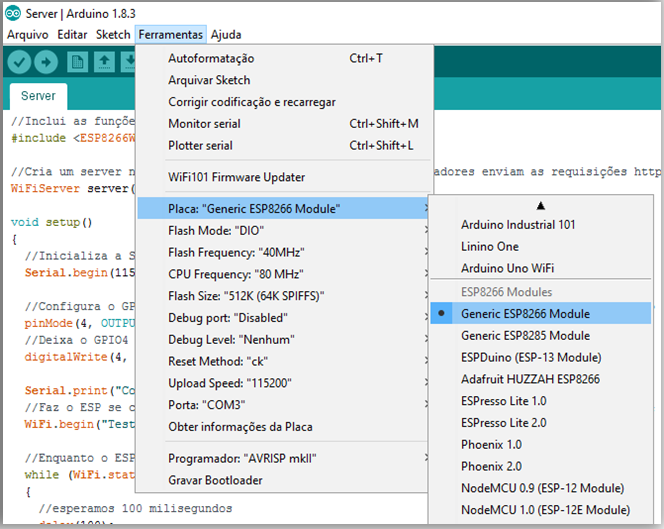Run Autoformatação from the menu

coord(285,58)
